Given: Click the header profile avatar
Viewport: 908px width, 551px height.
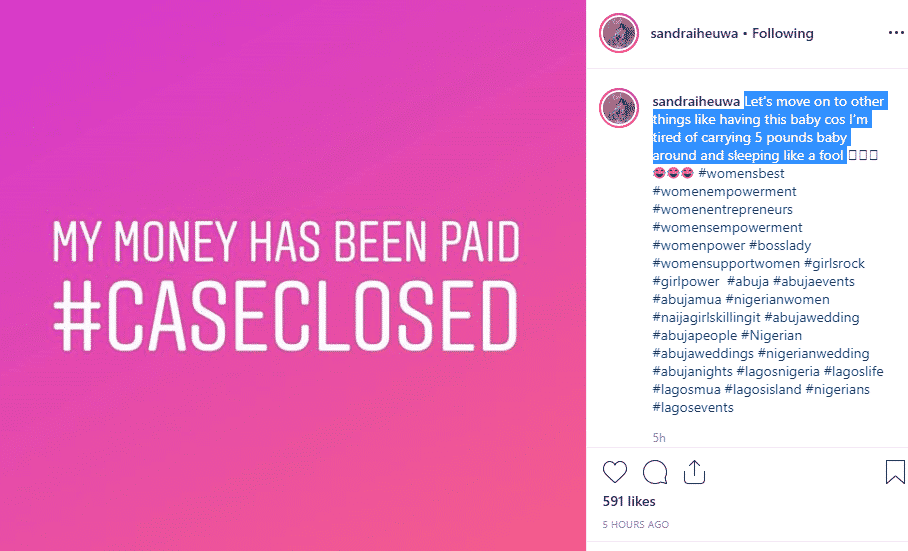Looking at the screenshot, I should coord(619,33).
